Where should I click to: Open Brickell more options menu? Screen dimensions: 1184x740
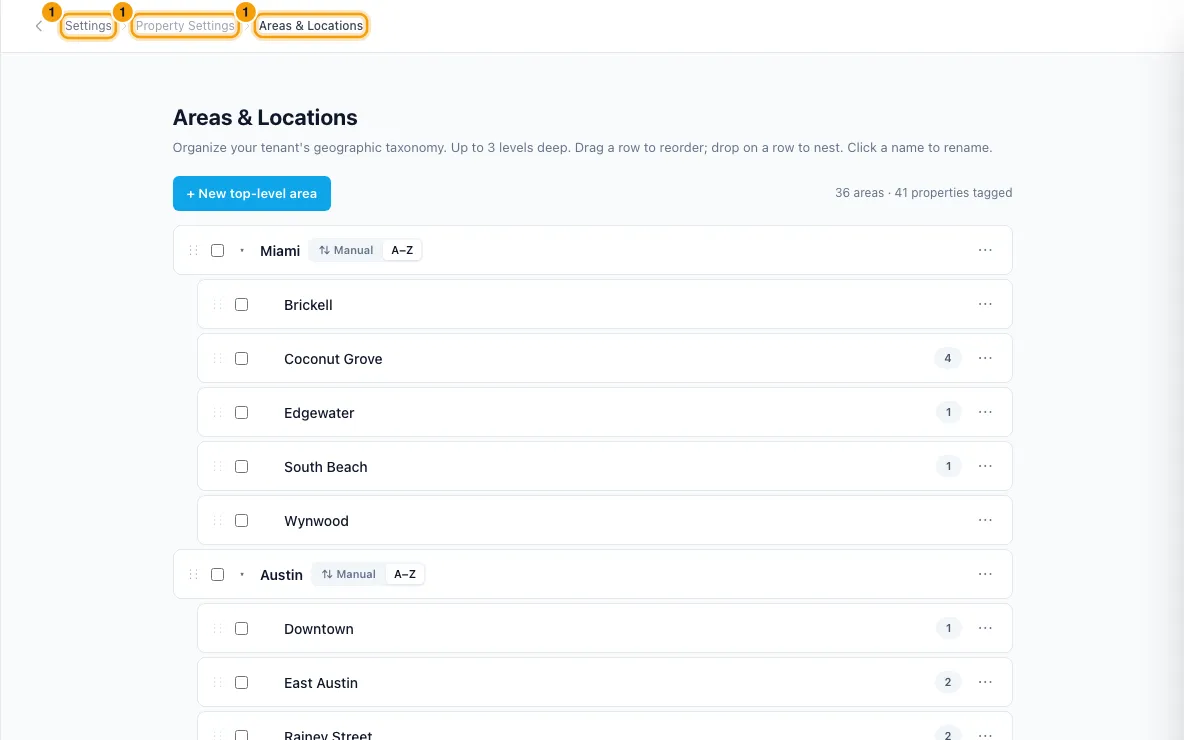pos(985,304)
